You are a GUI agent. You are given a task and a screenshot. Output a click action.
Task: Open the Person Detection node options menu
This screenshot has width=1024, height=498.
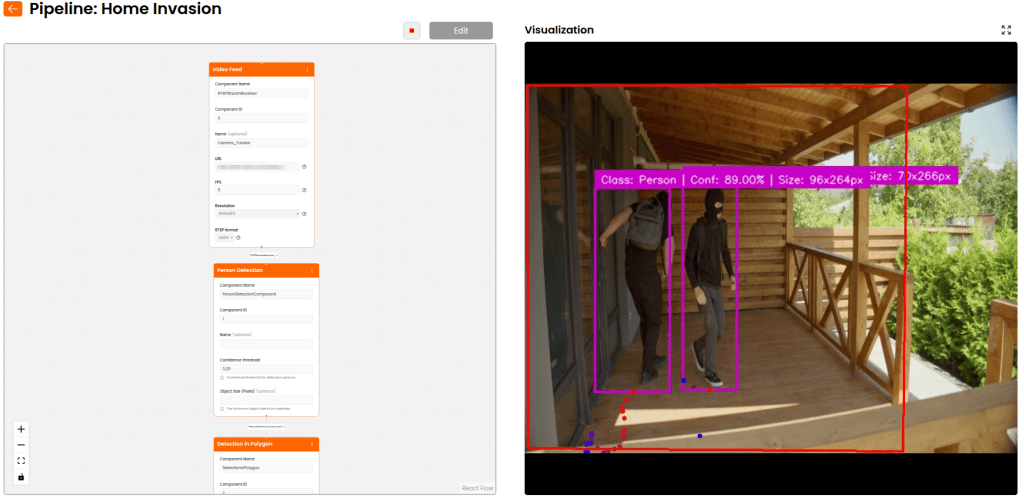[312, 270]
